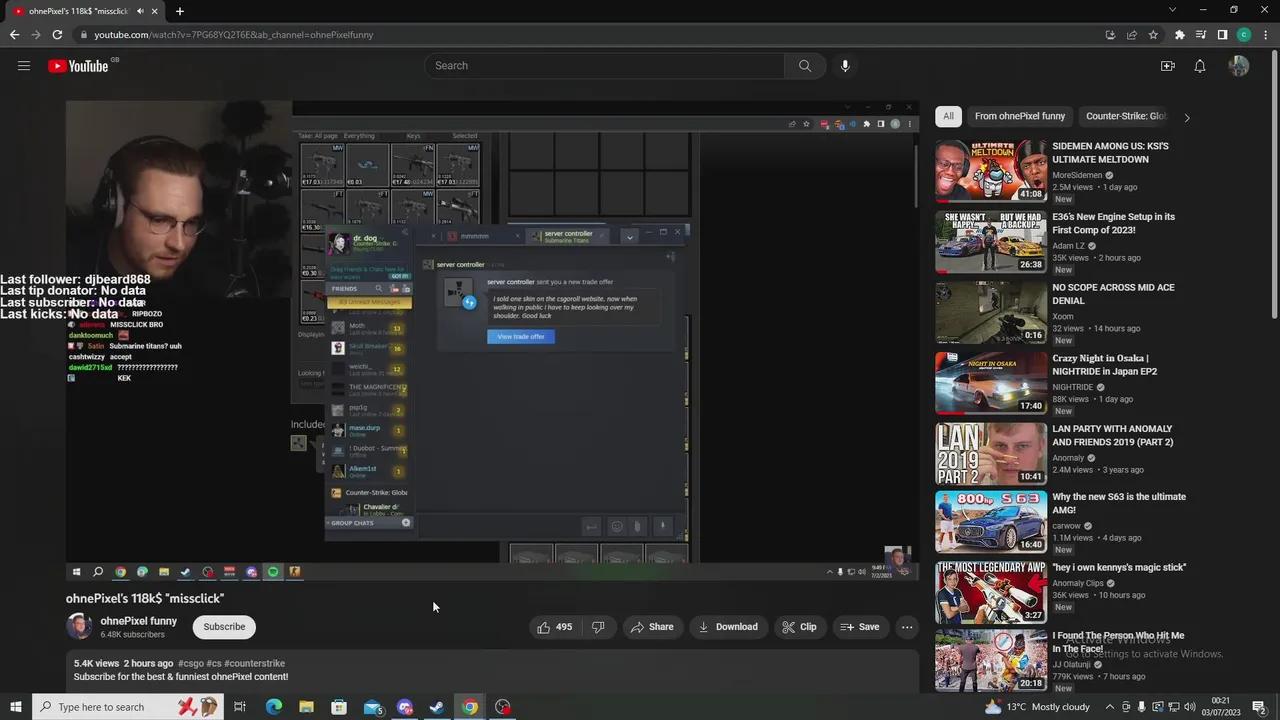Open Microsoft Store from taskbar
The image size is (1280, 720).
click(x=339, y=707)
